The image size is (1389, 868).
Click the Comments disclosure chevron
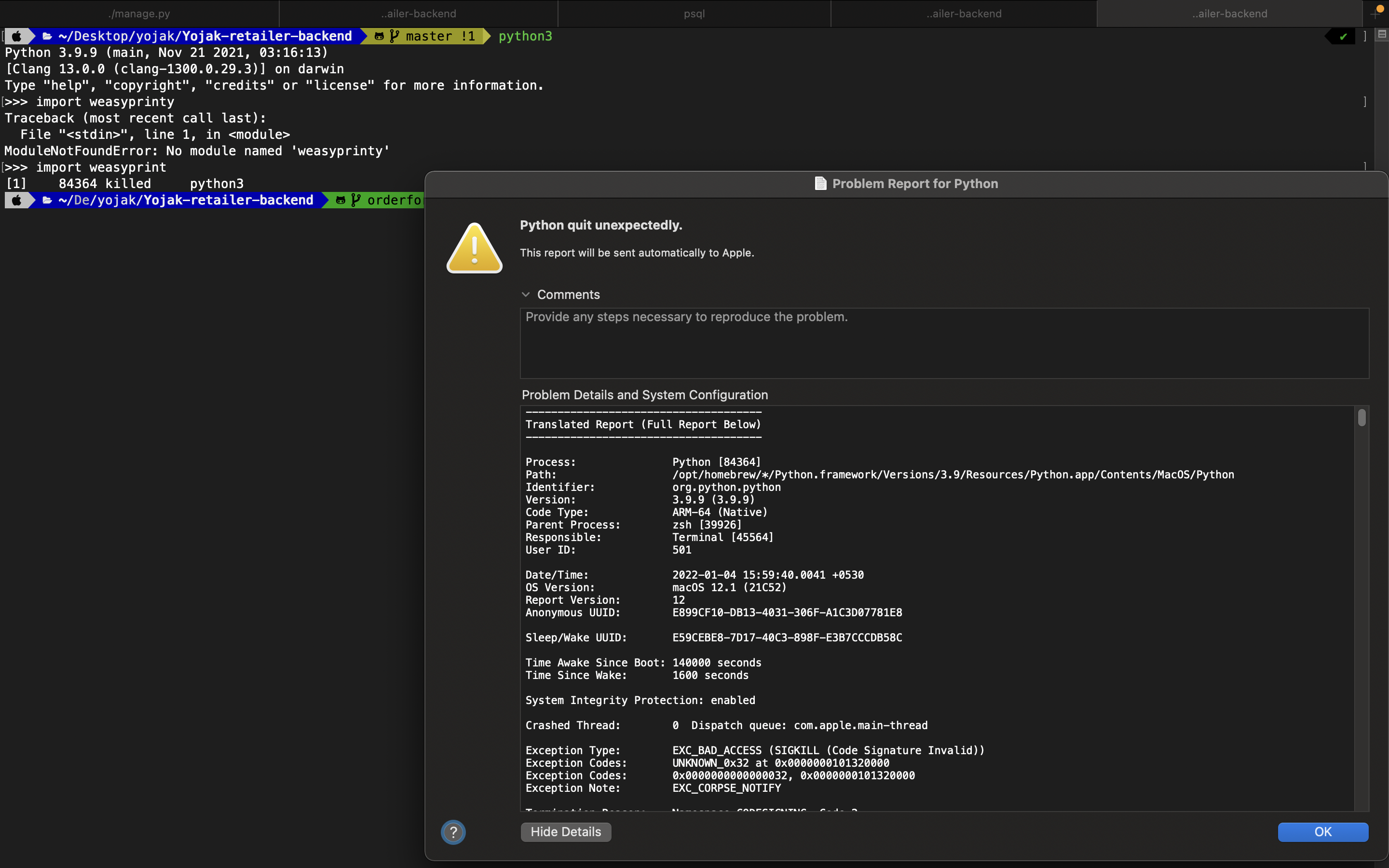[526, 295]
